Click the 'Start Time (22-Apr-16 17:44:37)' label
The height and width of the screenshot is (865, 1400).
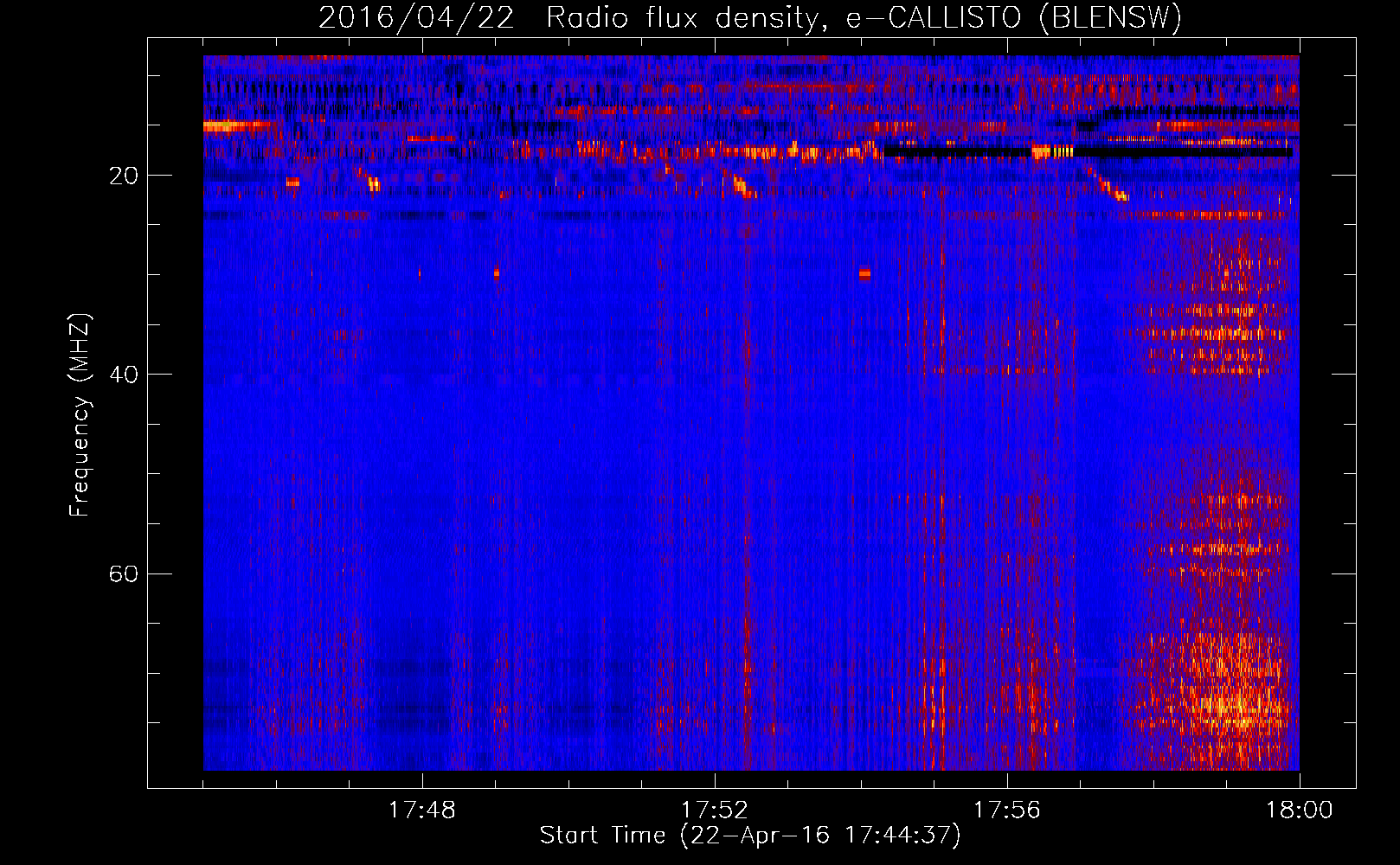750,836
